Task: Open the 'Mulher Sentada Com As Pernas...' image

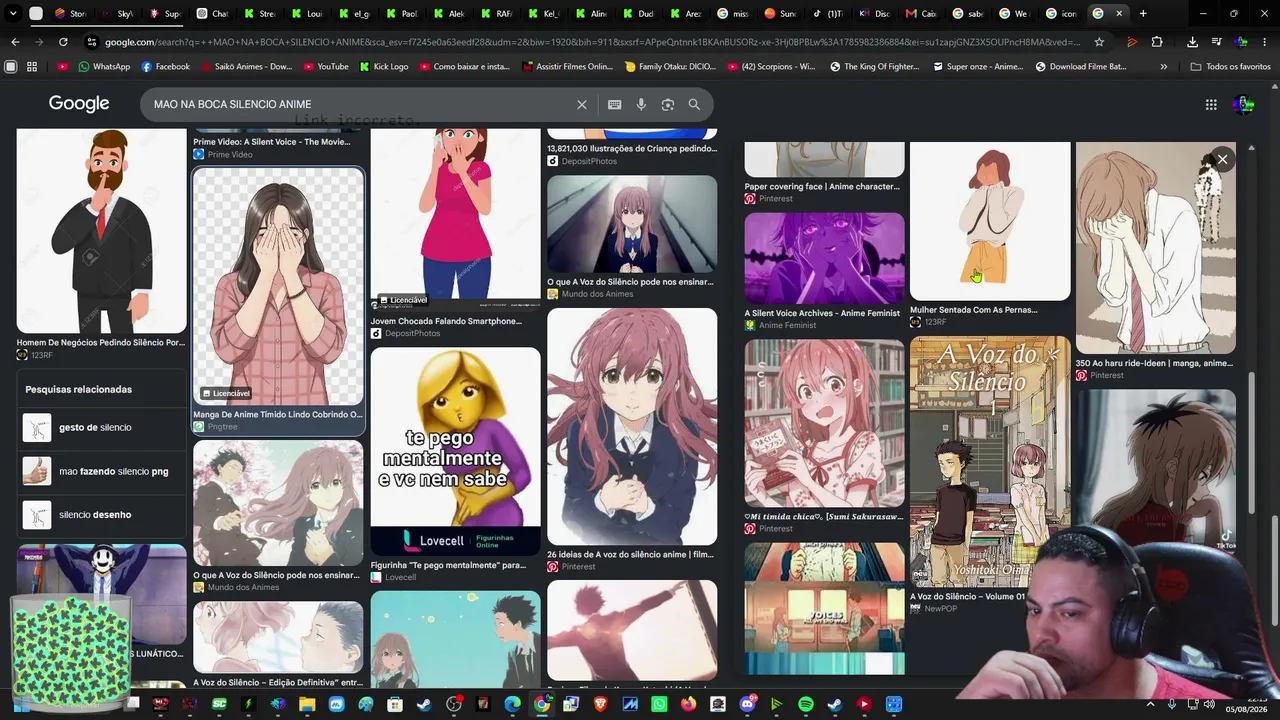Action: click(990, 221)
